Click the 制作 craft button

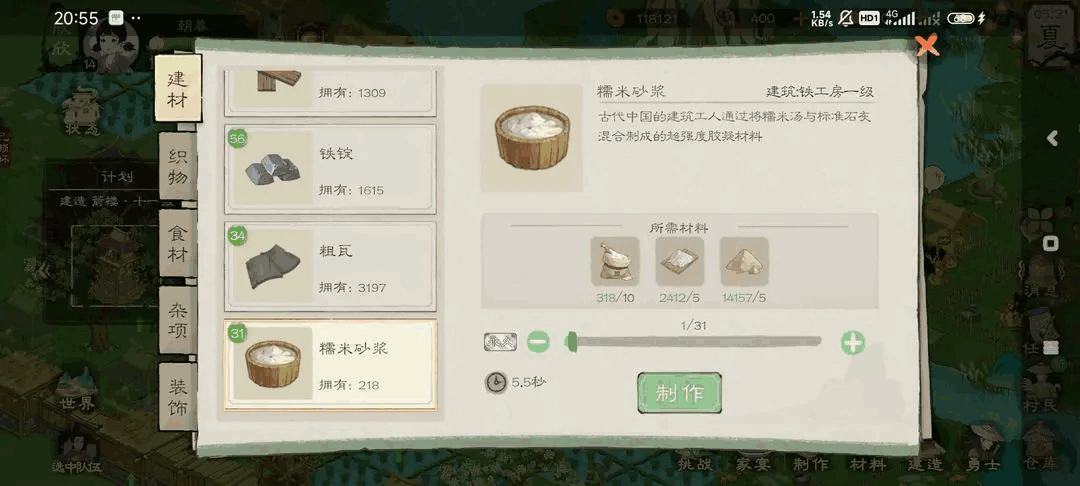679,393
